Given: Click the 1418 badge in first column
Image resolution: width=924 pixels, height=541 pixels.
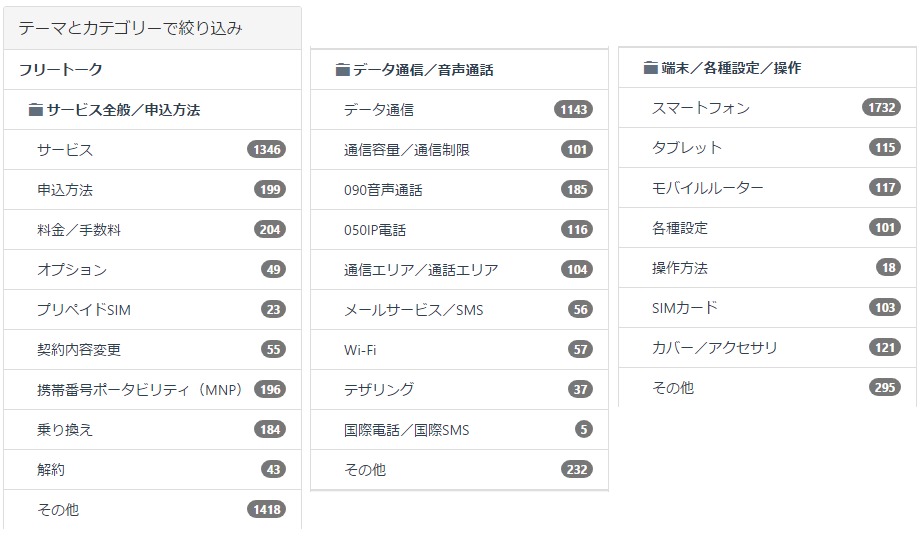Looking at the screenshot, I should 266,510.
